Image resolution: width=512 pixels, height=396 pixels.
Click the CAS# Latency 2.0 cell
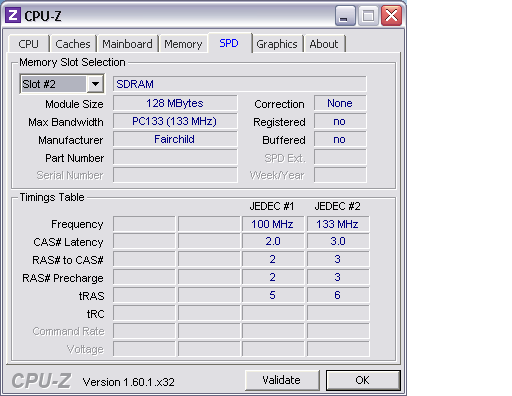tap(273, 241)
